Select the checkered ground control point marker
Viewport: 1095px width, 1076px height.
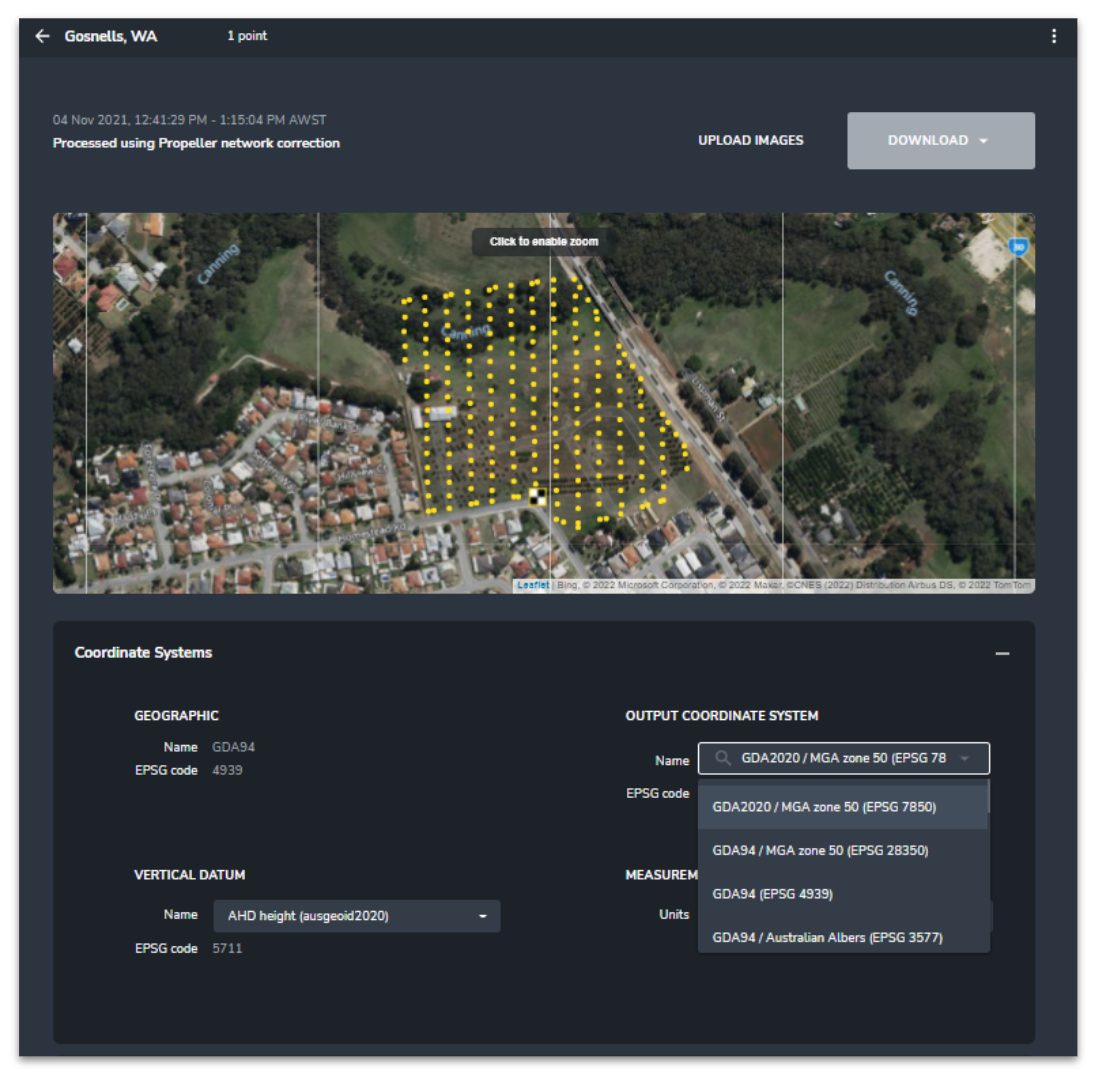tap(537, 495)
